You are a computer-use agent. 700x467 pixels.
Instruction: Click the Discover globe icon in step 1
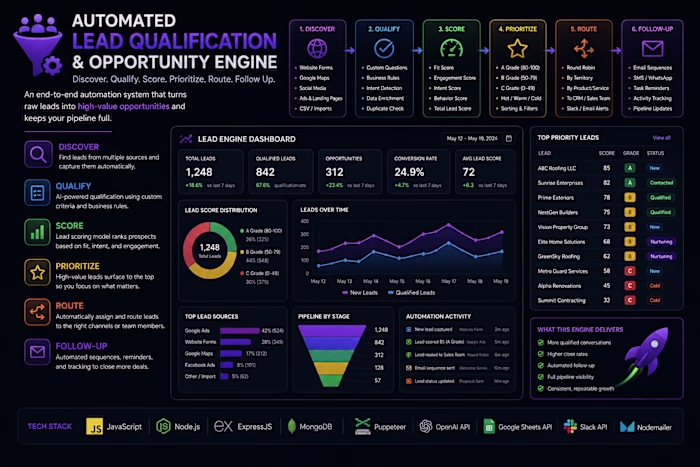[x=317, y=49]
